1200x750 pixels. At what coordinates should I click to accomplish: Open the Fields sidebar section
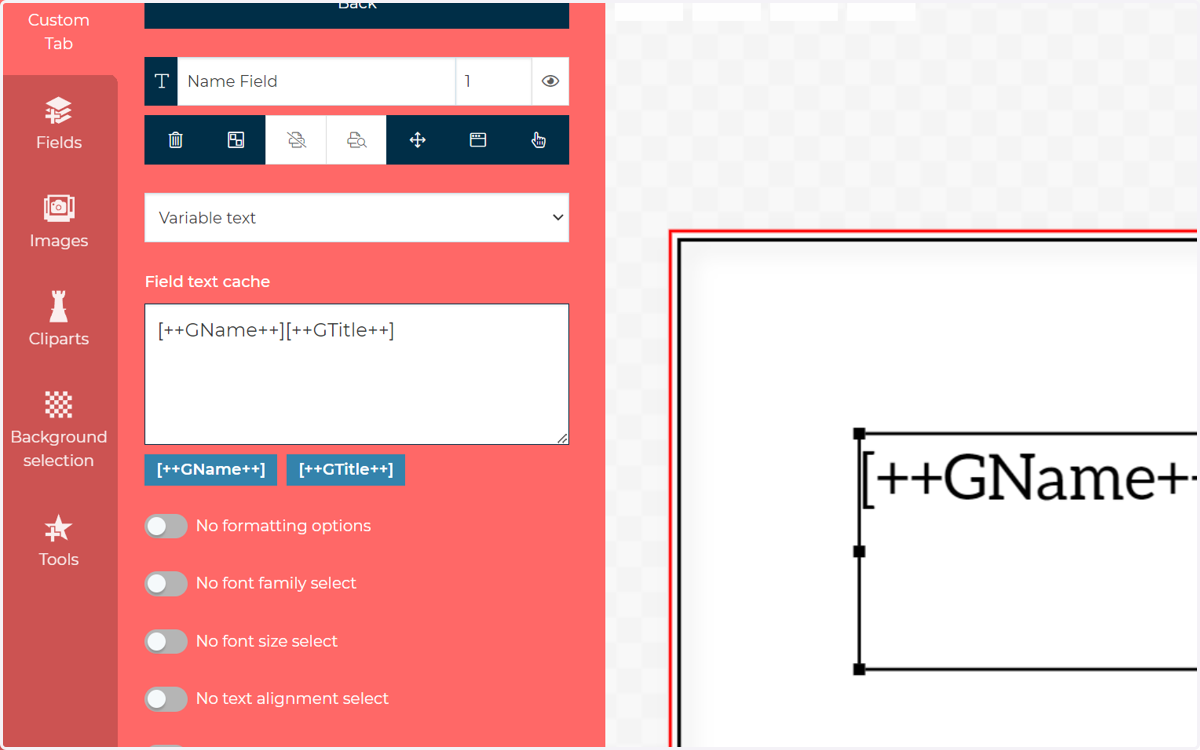coord(59,124)
